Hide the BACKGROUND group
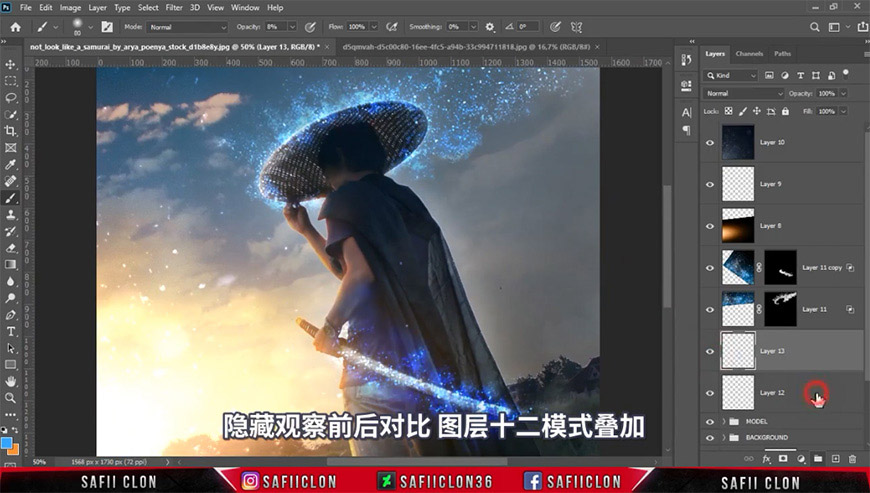 pos(710,438)
